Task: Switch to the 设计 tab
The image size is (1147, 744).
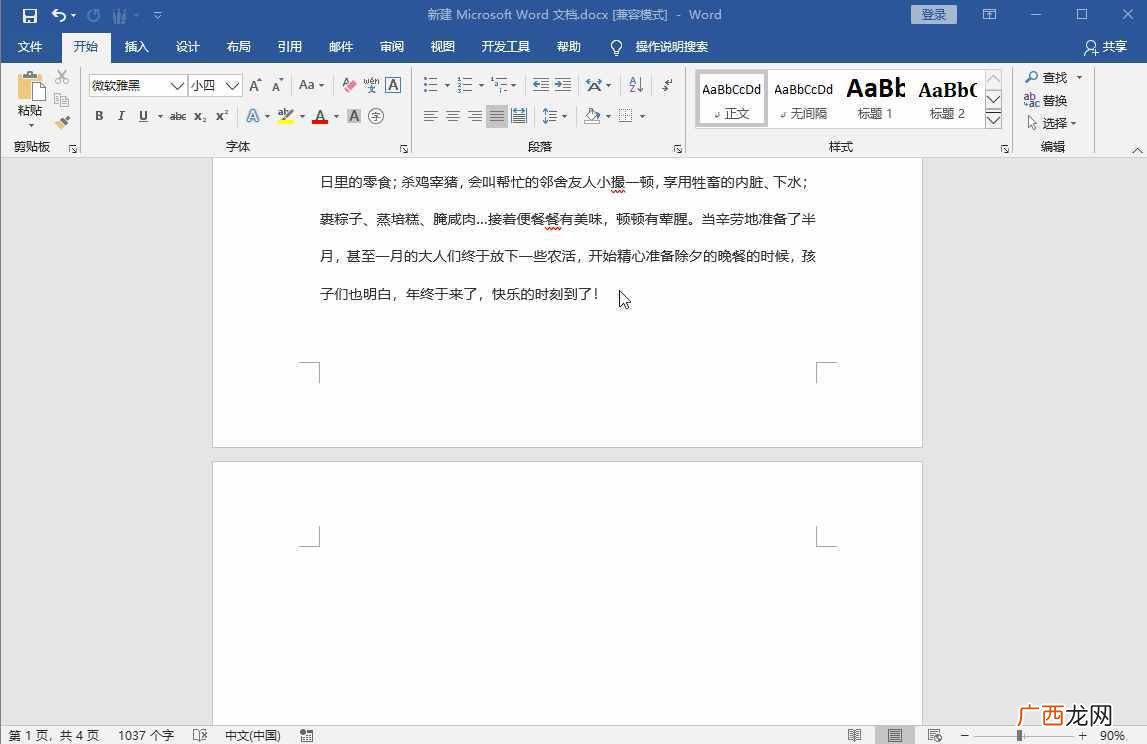Action: (x=188, y=47)
